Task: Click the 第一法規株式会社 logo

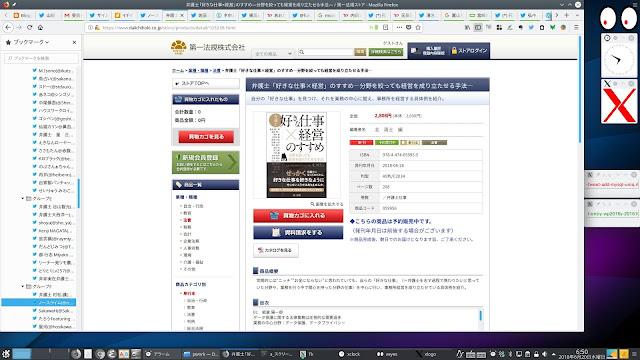Action: pyautogui.click(x=208, y=47)
